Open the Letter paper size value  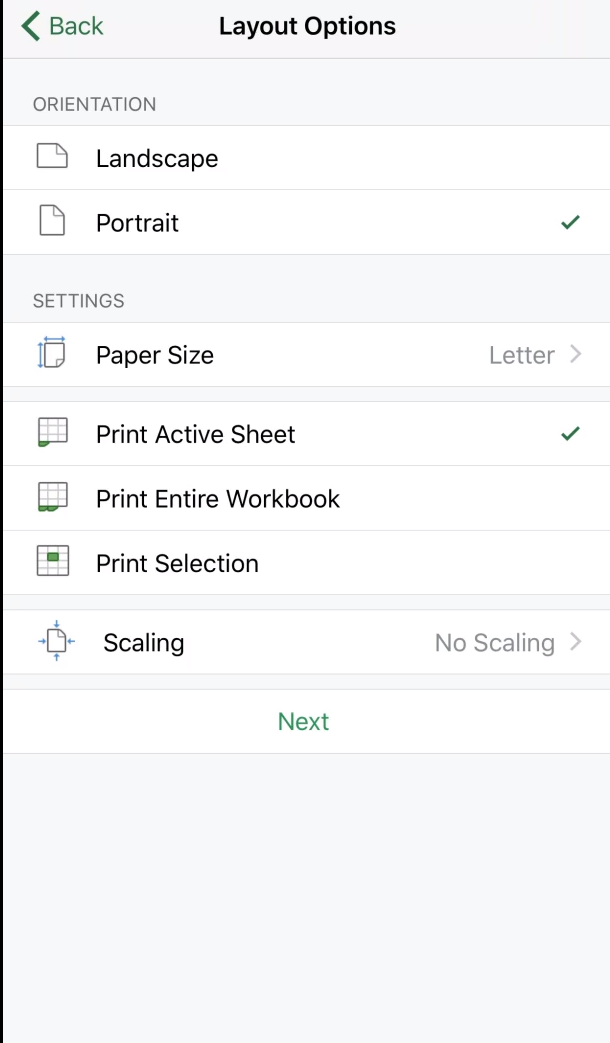[522, 355]
